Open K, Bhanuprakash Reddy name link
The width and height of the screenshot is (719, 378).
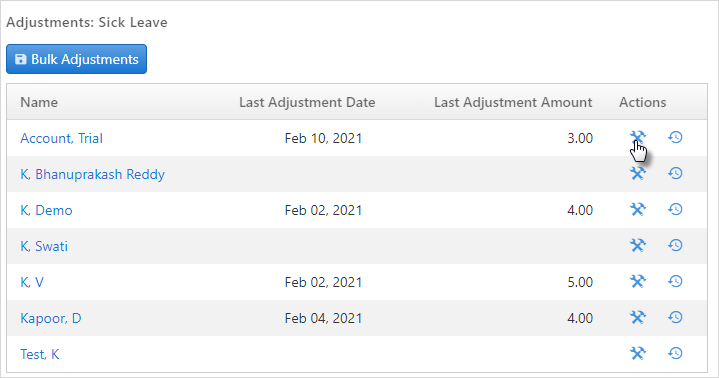tap(93, 174)
